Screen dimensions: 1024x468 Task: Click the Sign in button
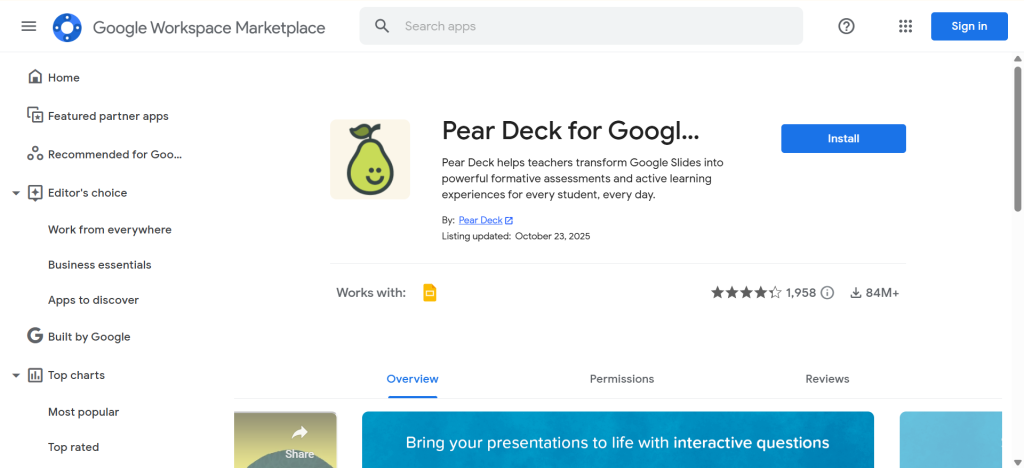[969, 26]
